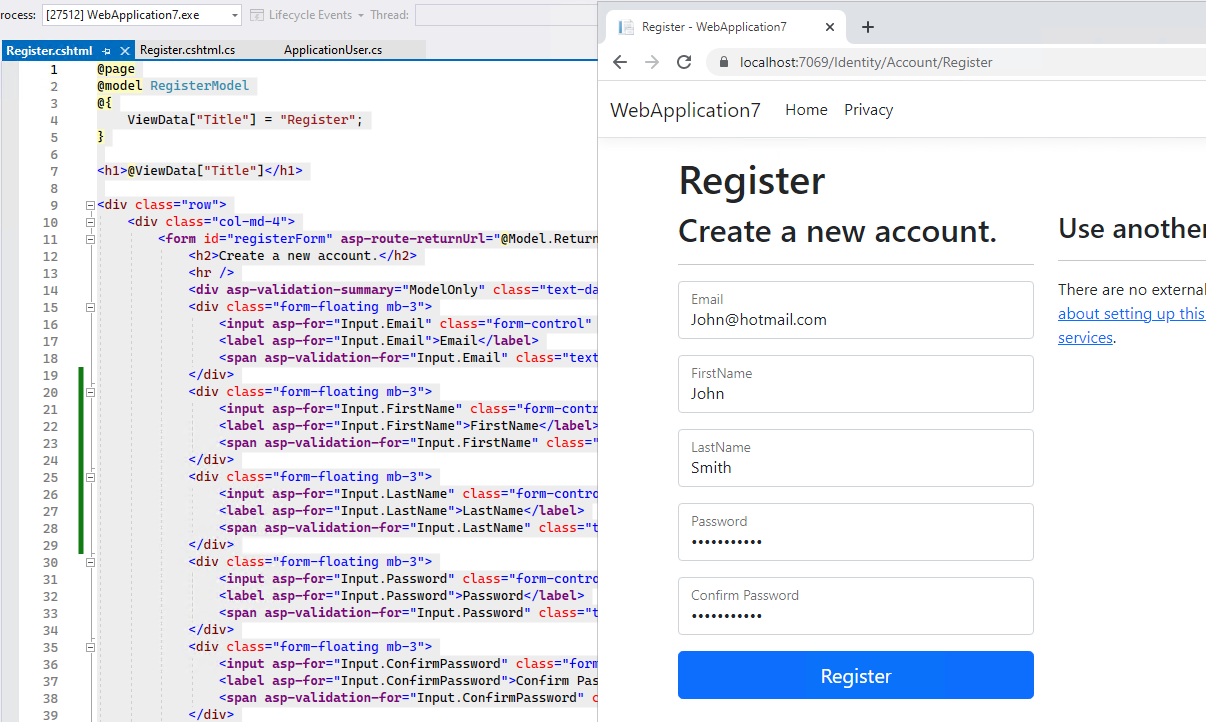Open the Privacy page link
Screen dimensions: 1206x722
pos(868,110)
